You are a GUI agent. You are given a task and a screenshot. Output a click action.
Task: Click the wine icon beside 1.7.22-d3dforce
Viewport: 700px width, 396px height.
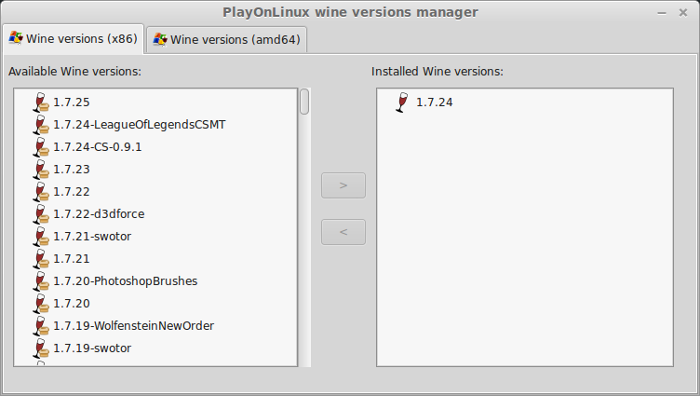coord(41,214)
